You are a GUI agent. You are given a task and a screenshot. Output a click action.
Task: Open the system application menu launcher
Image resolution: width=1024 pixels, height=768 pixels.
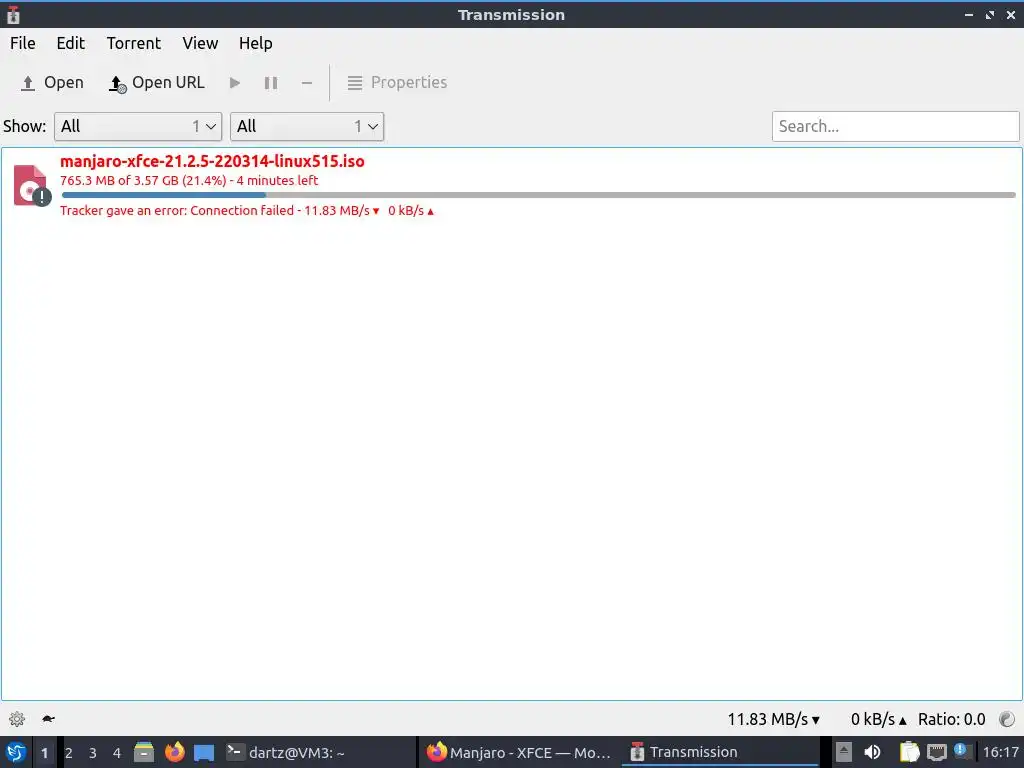(16, 752)
